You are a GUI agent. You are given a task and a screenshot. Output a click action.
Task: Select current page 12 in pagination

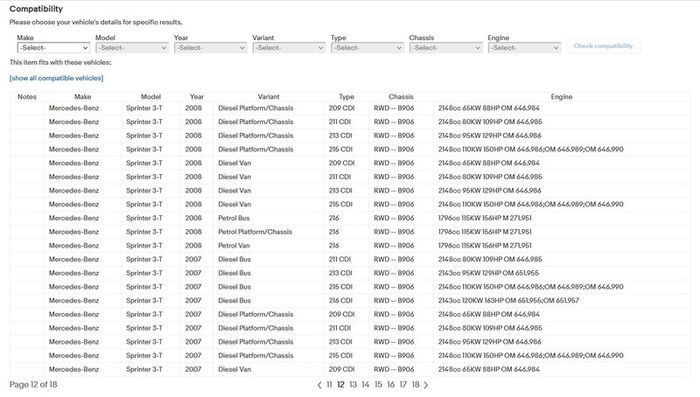click(x=341, y=384)
